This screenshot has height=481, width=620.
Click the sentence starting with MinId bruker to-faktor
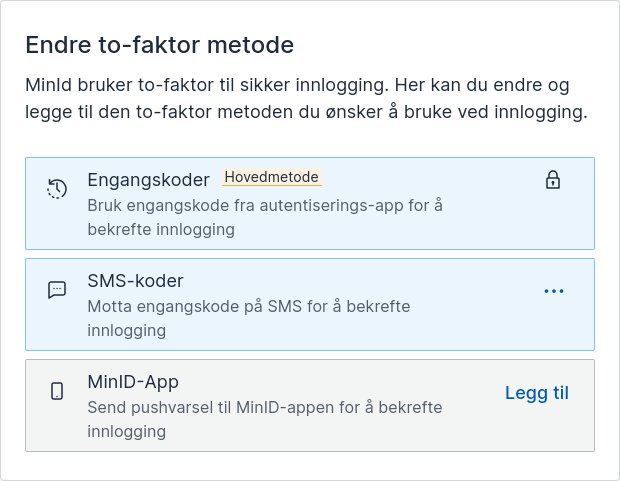pos(205,84)
